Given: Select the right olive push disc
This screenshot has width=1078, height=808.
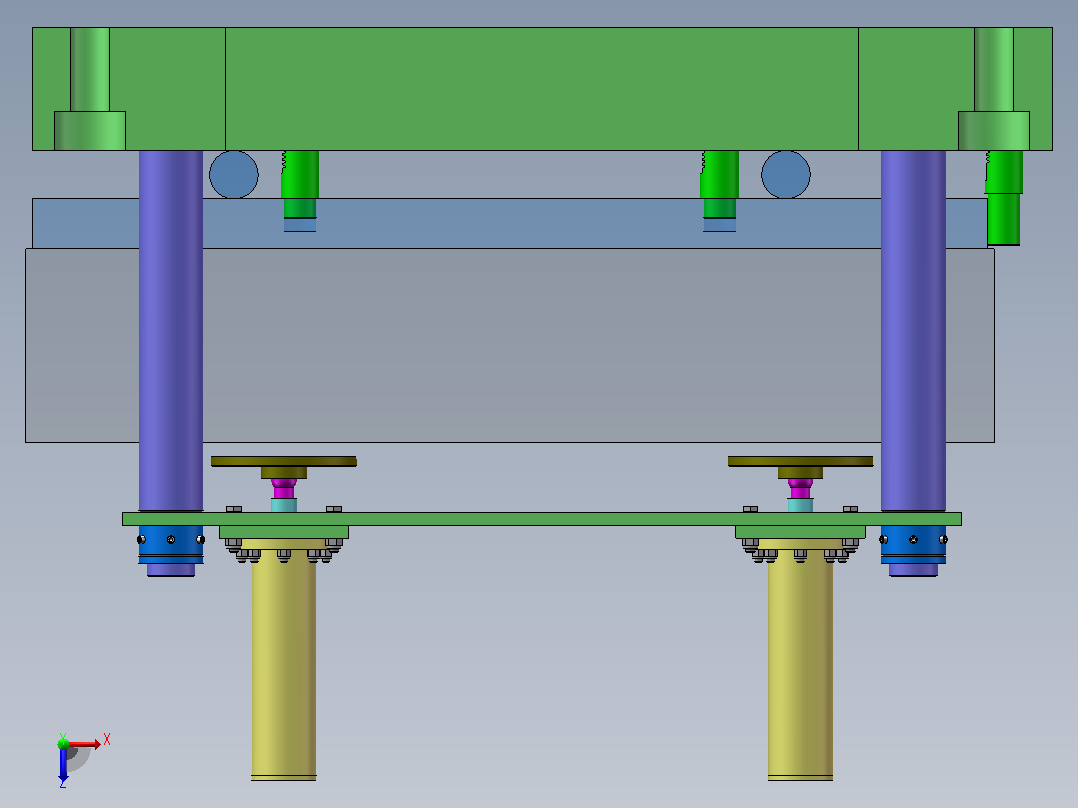Looking at the screenshot, I should tap(800, 461).
